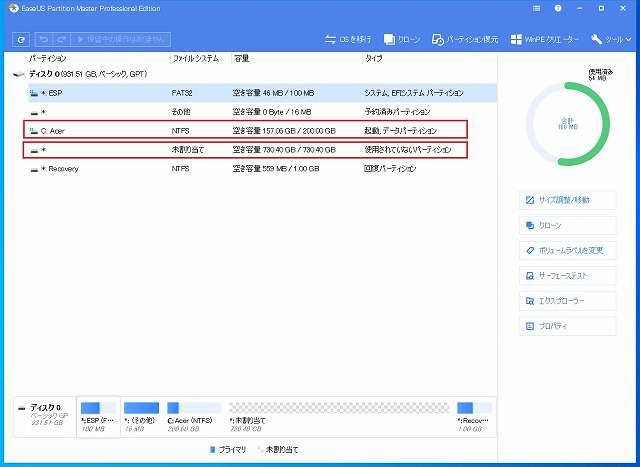640x467 pixels.
Task: Click the undo arrow icon
Action: click(x=44, y=40)
